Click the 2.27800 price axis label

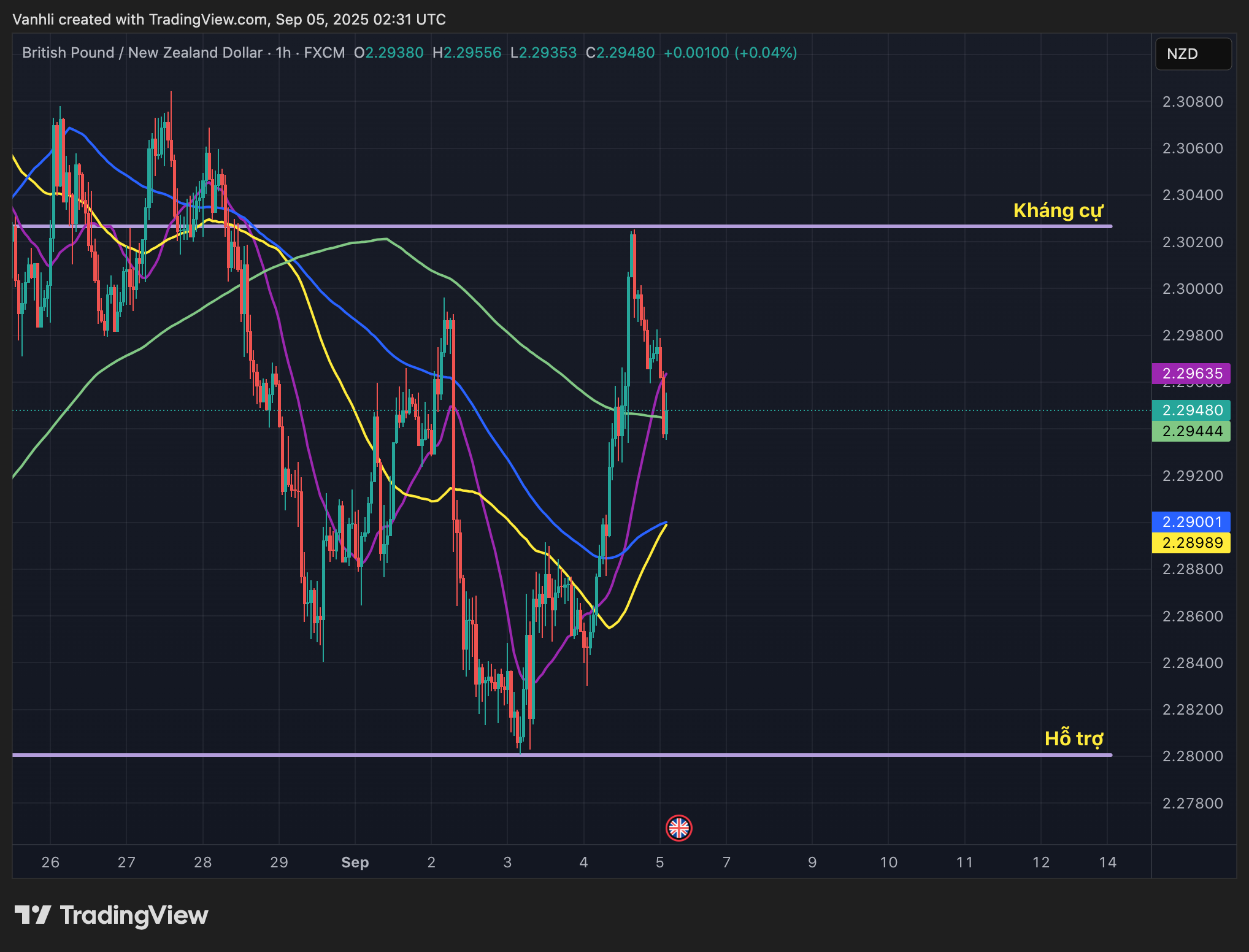point(1193,804)
